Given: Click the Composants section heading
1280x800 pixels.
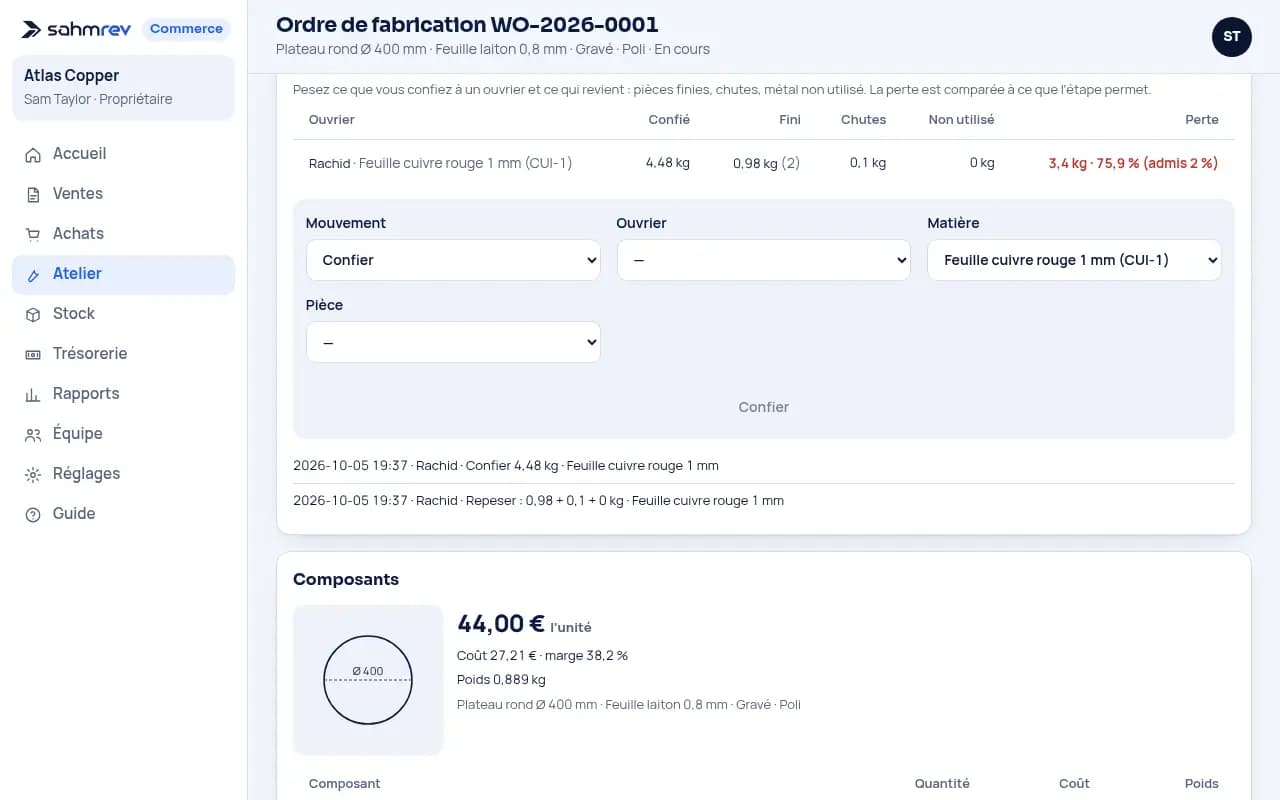Looking at the screenshot, I should (346, 580).
